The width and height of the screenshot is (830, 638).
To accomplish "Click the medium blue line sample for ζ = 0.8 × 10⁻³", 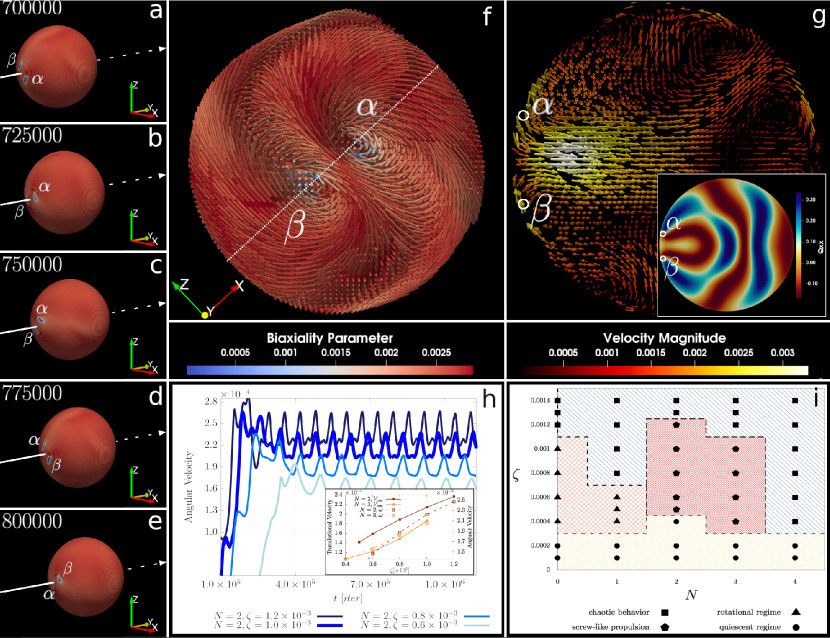I will (x=476, y=616).
